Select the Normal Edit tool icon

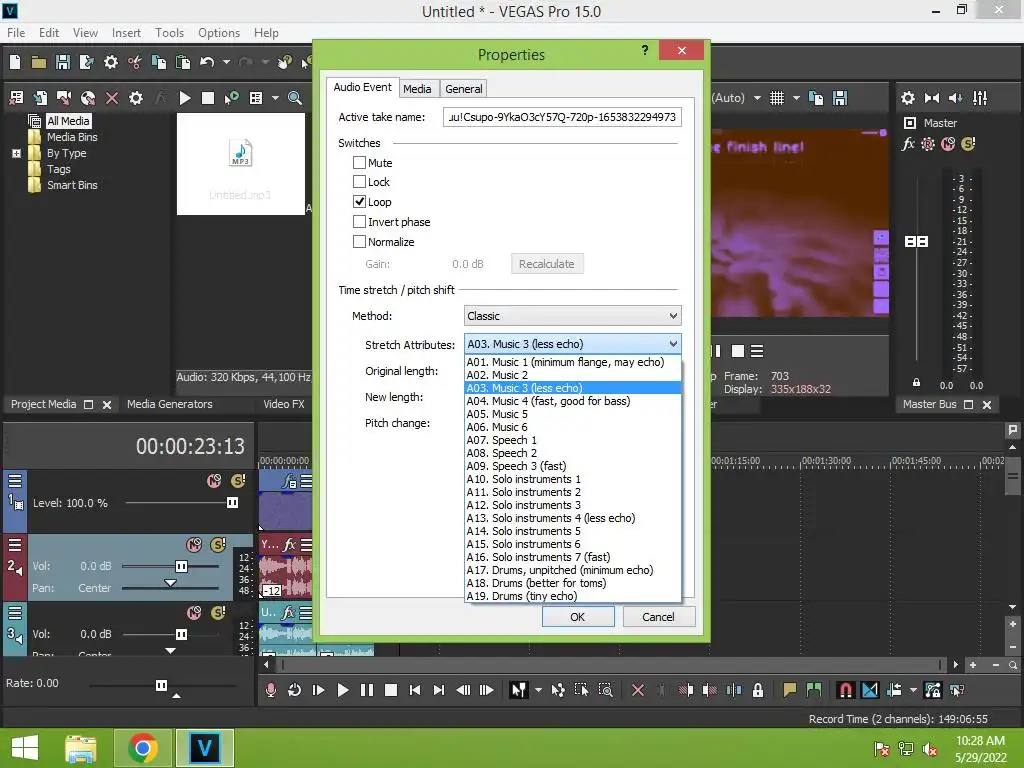point(519,690)
